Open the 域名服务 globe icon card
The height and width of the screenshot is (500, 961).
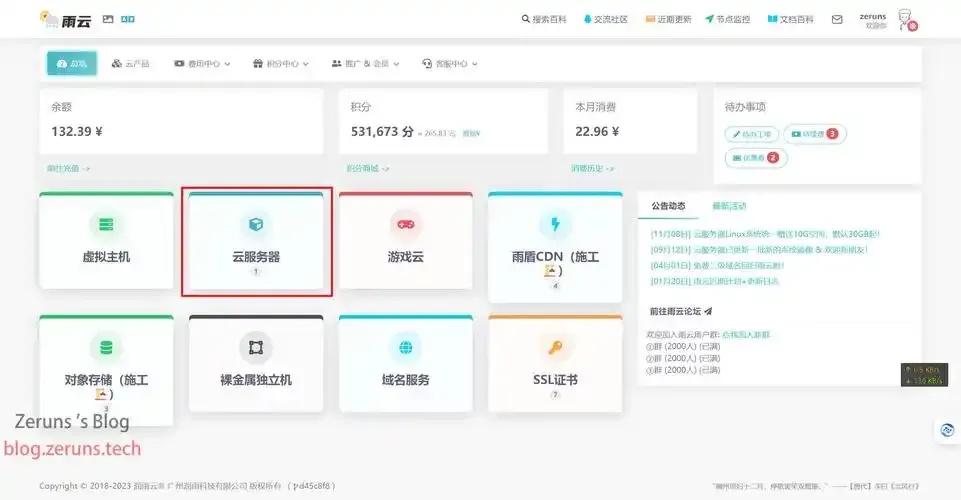pos(406,347)
